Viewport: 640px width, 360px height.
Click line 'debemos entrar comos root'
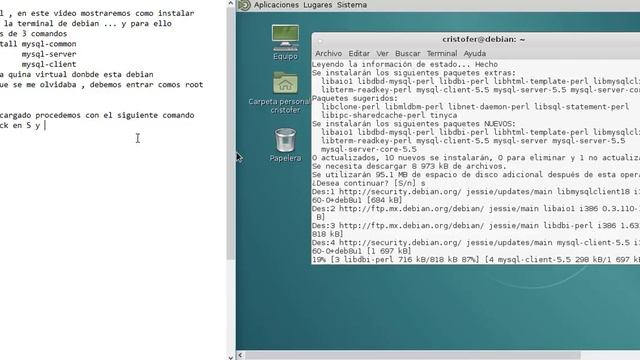click(146, 84)
